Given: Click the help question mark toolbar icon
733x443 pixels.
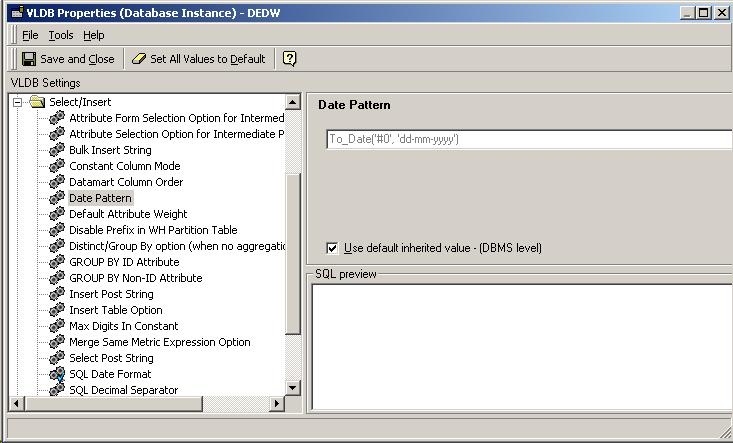Looking at the screenshot, I should coord(290,59).
